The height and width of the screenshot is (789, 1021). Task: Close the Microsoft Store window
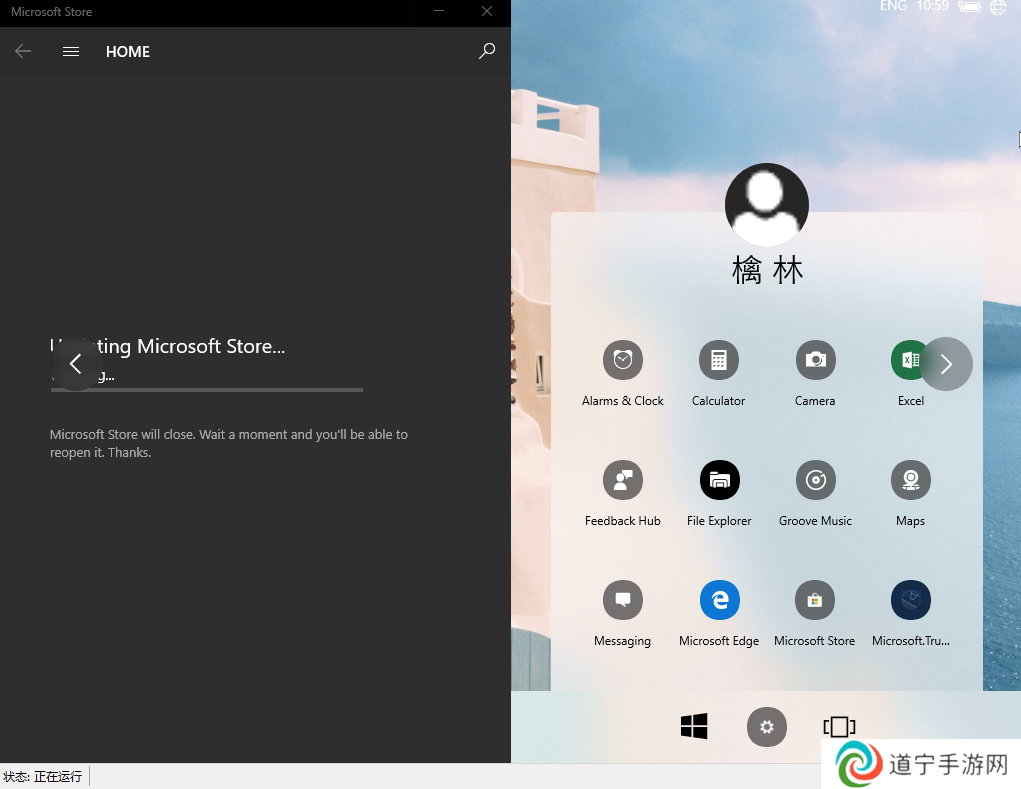[487, 11]
